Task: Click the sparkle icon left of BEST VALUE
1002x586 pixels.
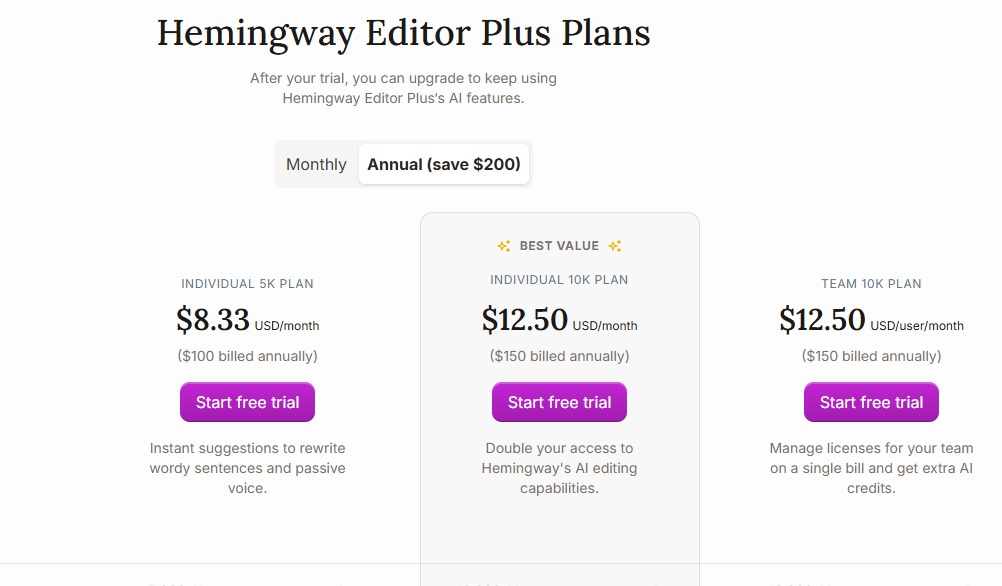Action: (504, 245)
